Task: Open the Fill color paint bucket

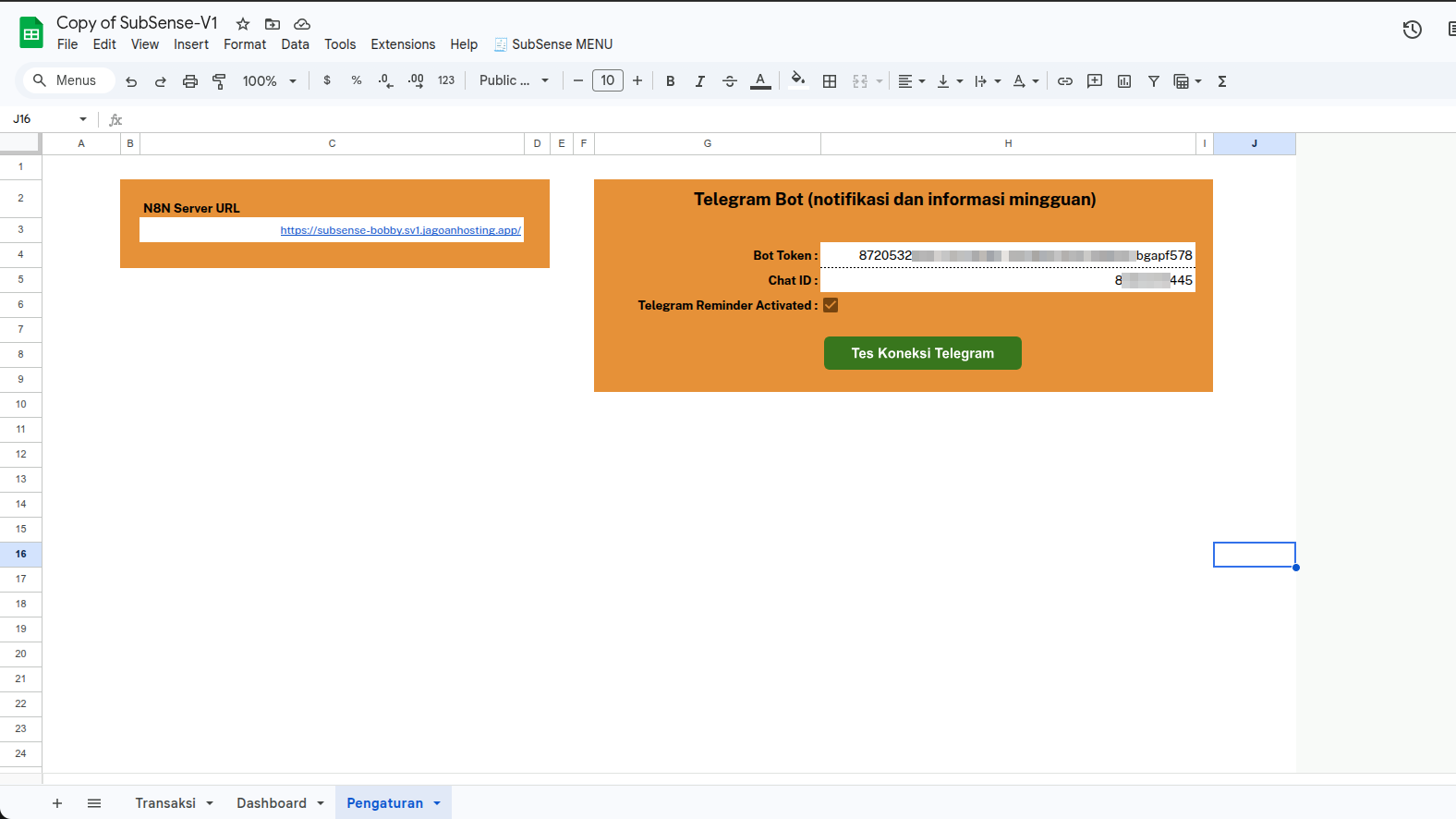Action: tap(798, 80)
